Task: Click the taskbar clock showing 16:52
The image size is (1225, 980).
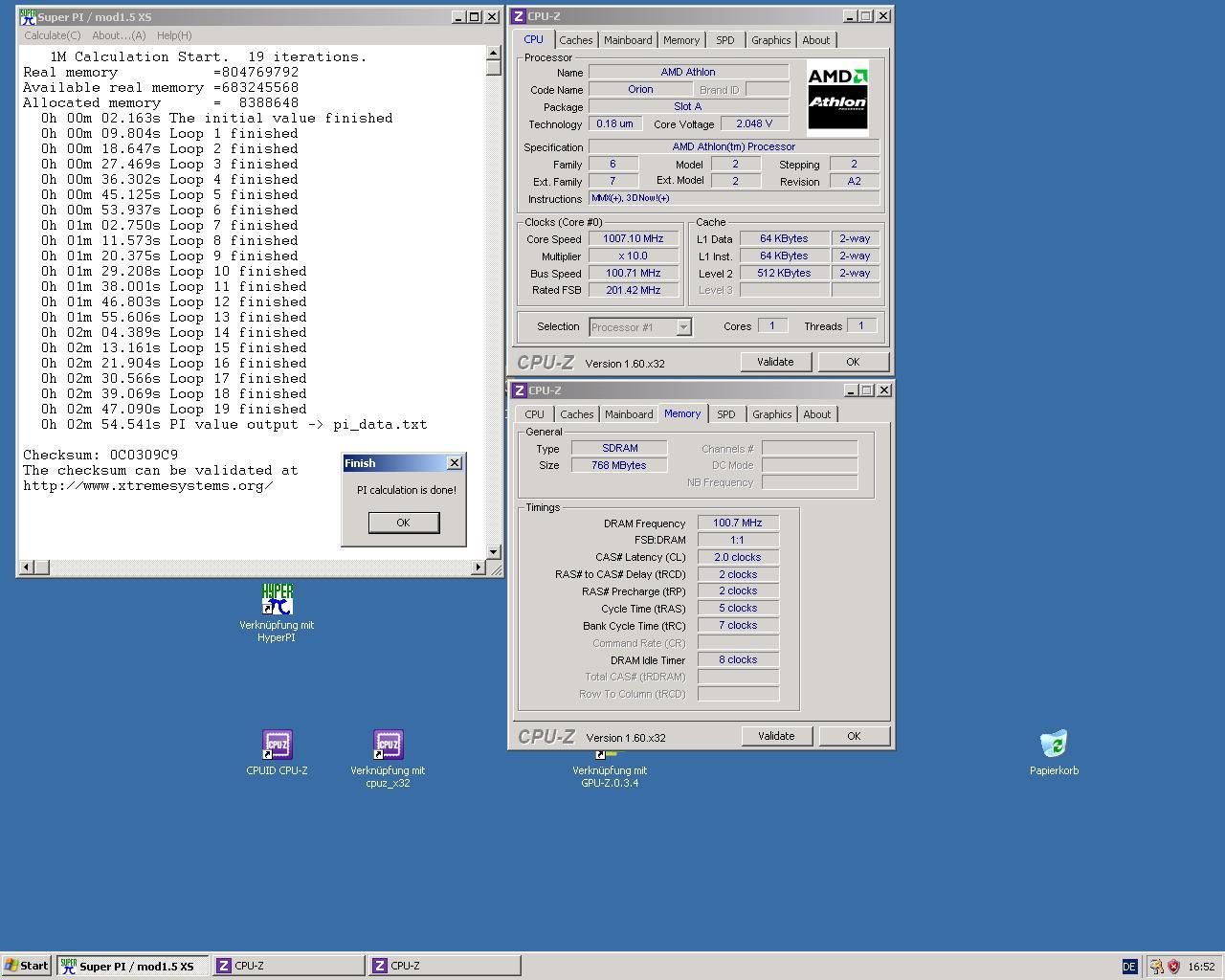Action: 1201,967
